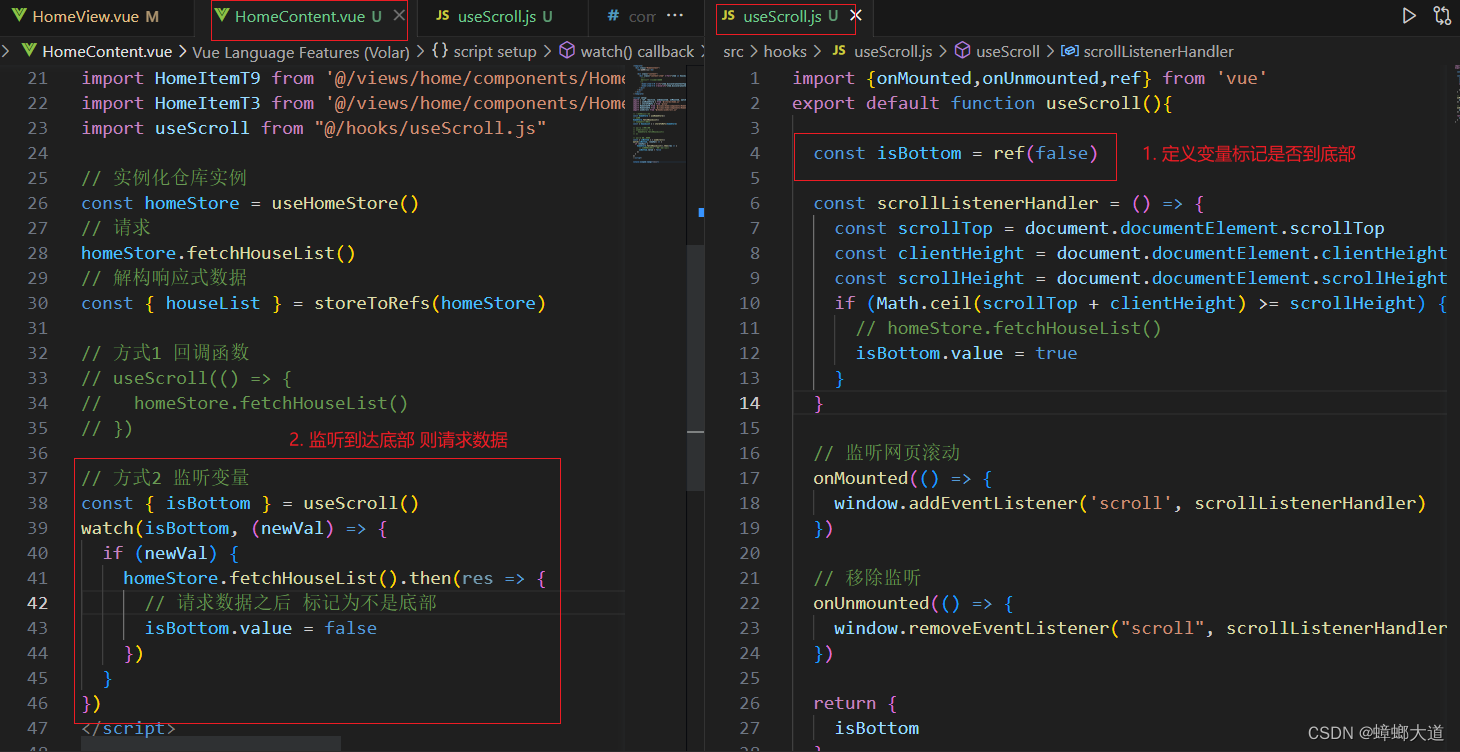Click 'window.removeEventListener' on line 23
Image resolution: width=1460 pixels, height=752 pixels.
972,628
